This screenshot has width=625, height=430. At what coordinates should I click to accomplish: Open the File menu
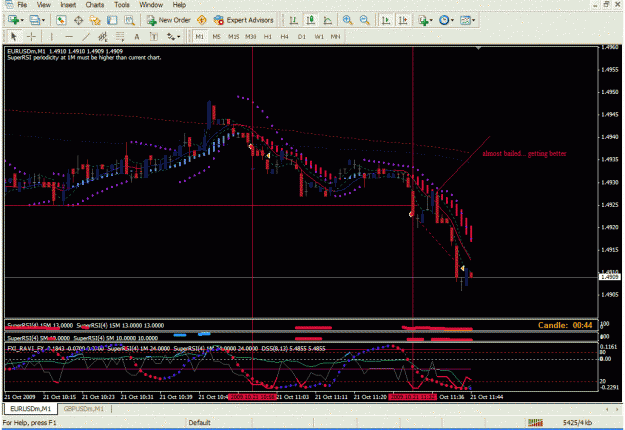pos(22,5)
